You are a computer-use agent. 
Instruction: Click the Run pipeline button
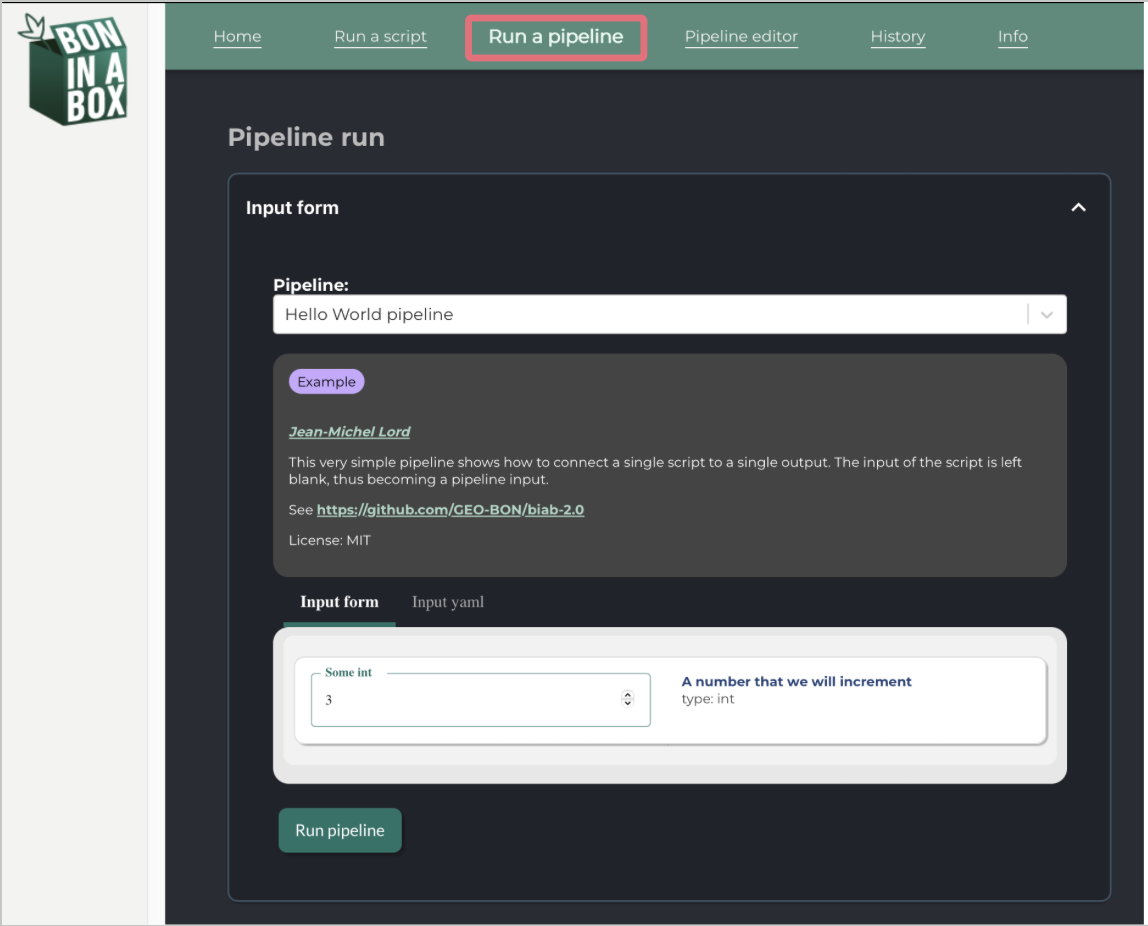340,830
